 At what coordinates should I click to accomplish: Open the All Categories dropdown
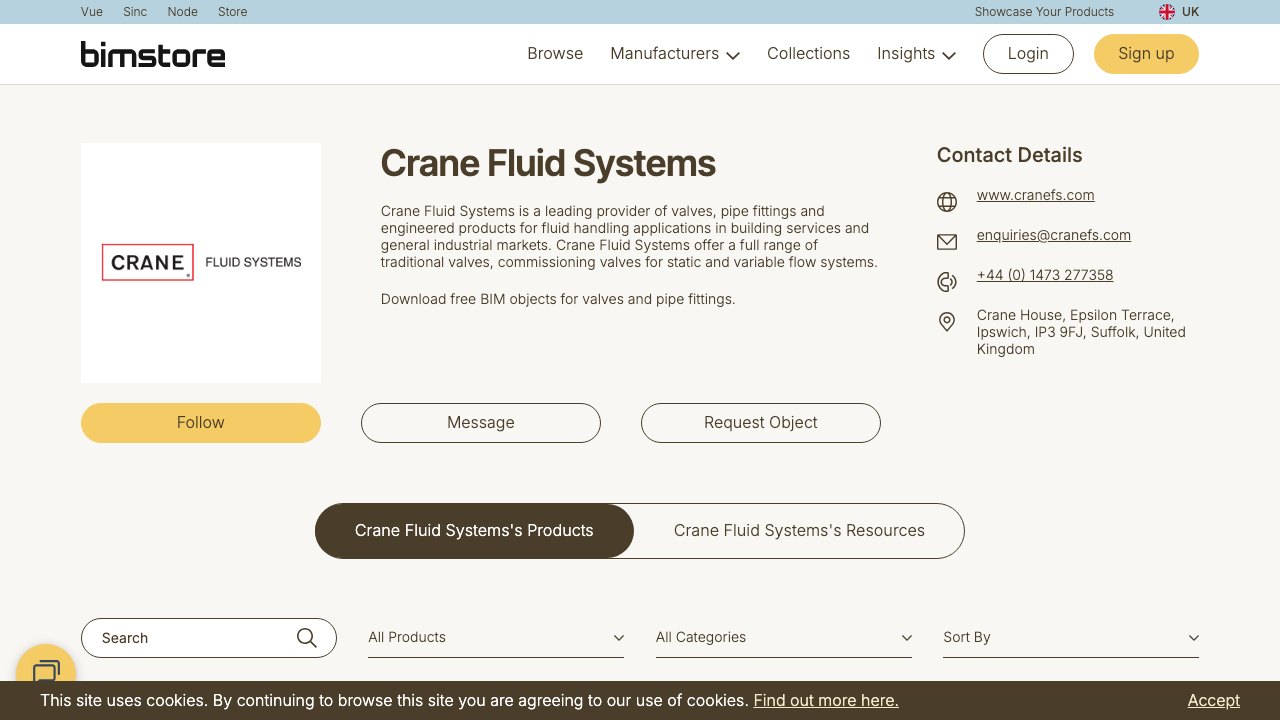784,637
